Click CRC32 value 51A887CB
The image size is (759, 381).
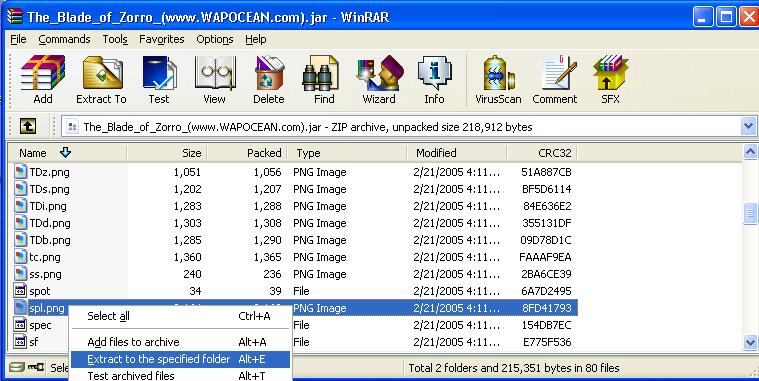pyautogui.click(x=546, y=172)
